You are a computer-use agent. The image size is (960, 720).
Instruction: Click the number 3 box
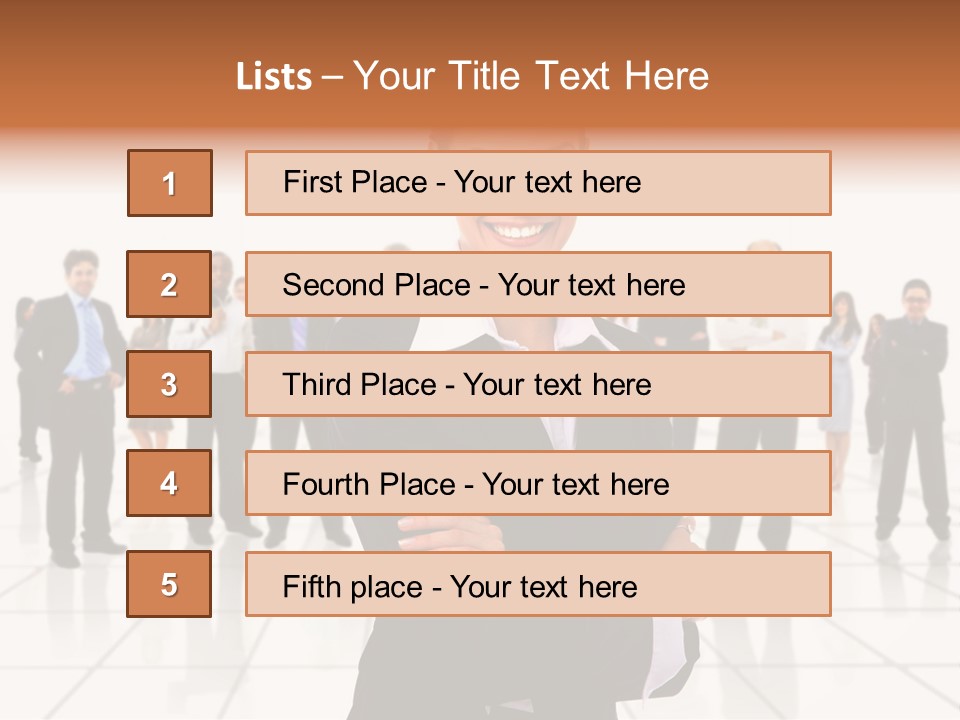pyautogui.click(x=169, y=384)
